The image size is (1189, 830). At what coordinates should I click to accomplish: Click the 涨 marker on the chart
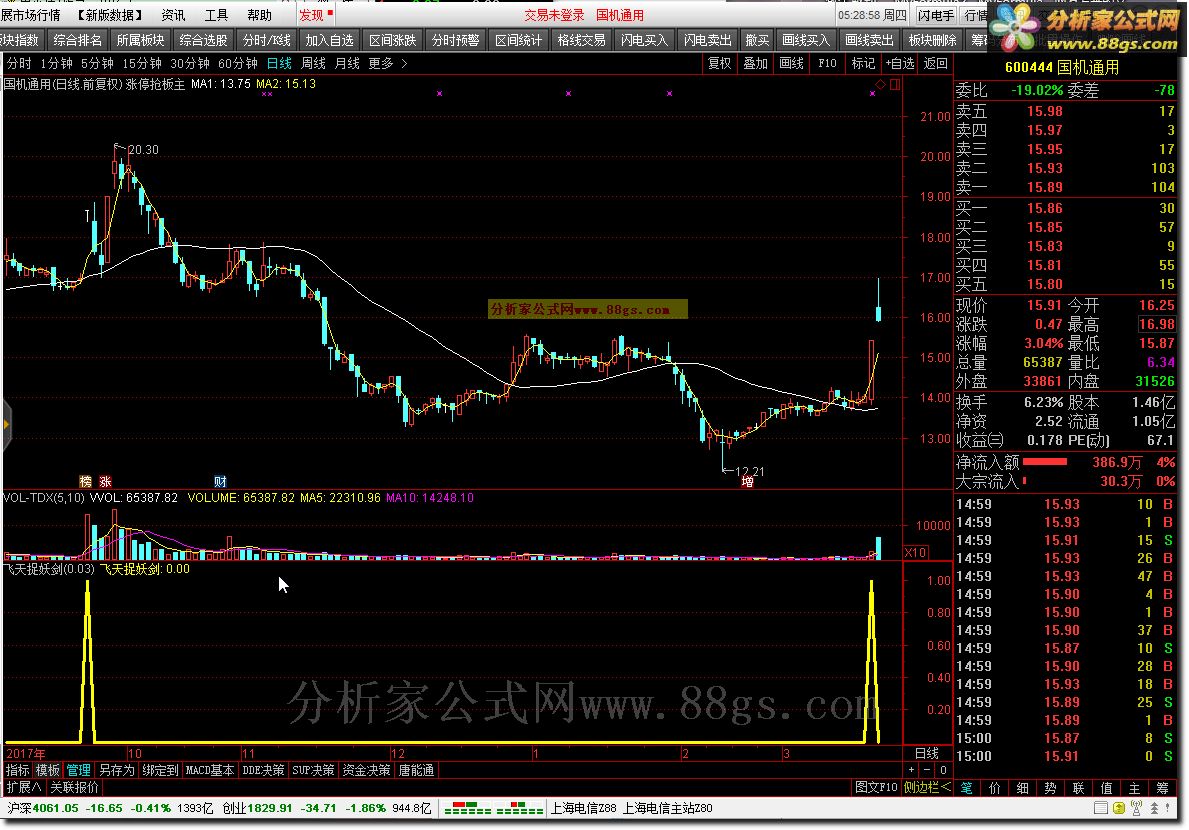105,481
